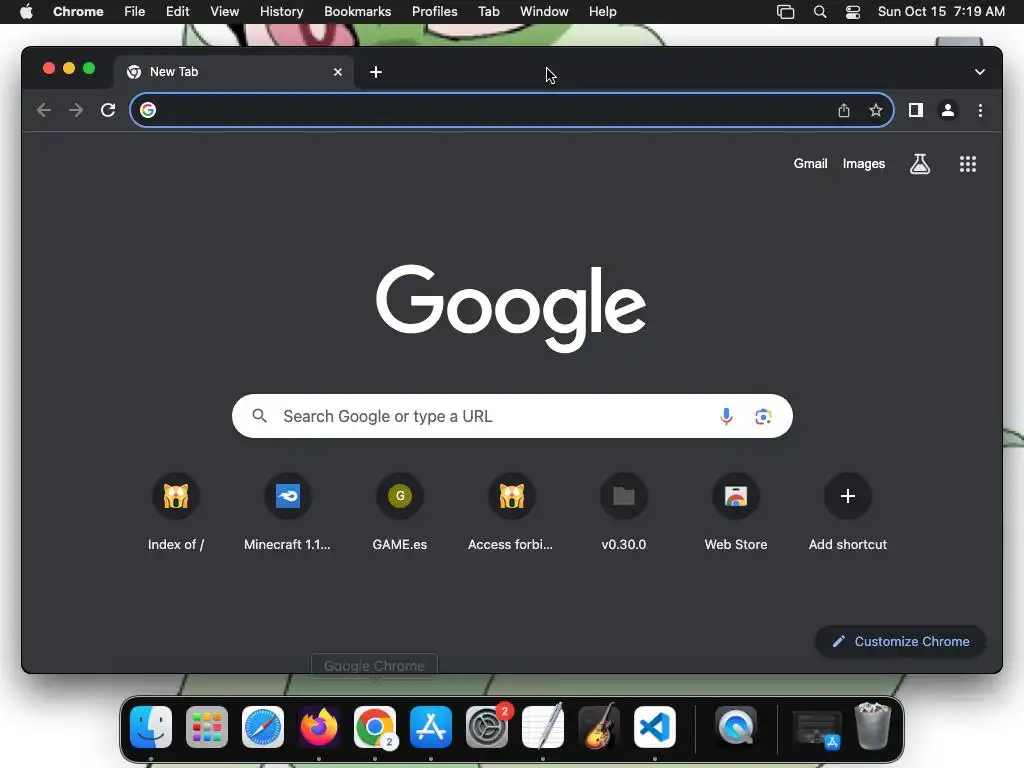Viewport: 1024px width, 768px height.
Task: Open a new tab with the plus button
Action: [376, 72]
